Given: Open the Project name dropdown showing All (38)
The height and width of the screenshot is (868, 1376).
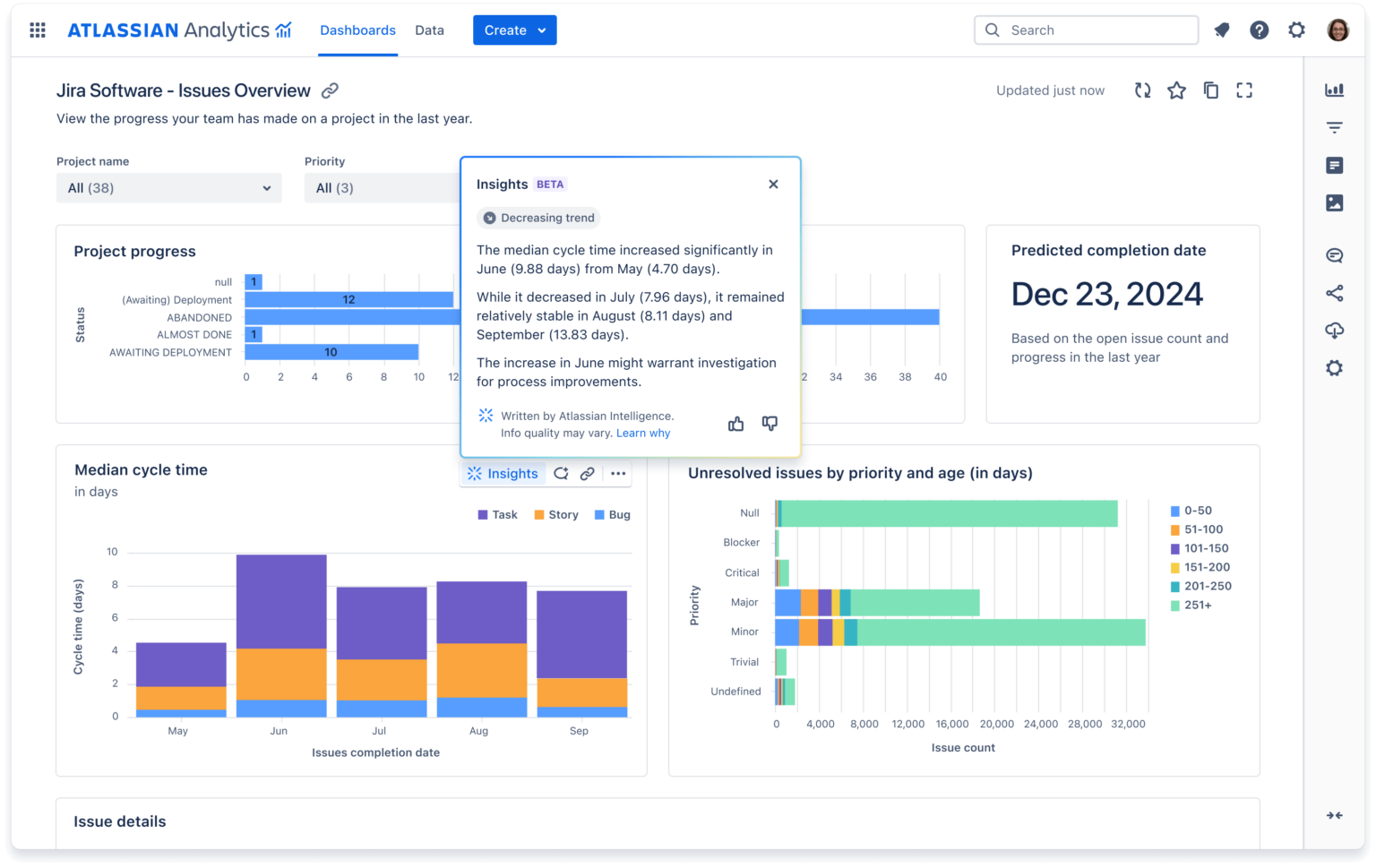Looking at the screenshot, I should tap(168, 188).
